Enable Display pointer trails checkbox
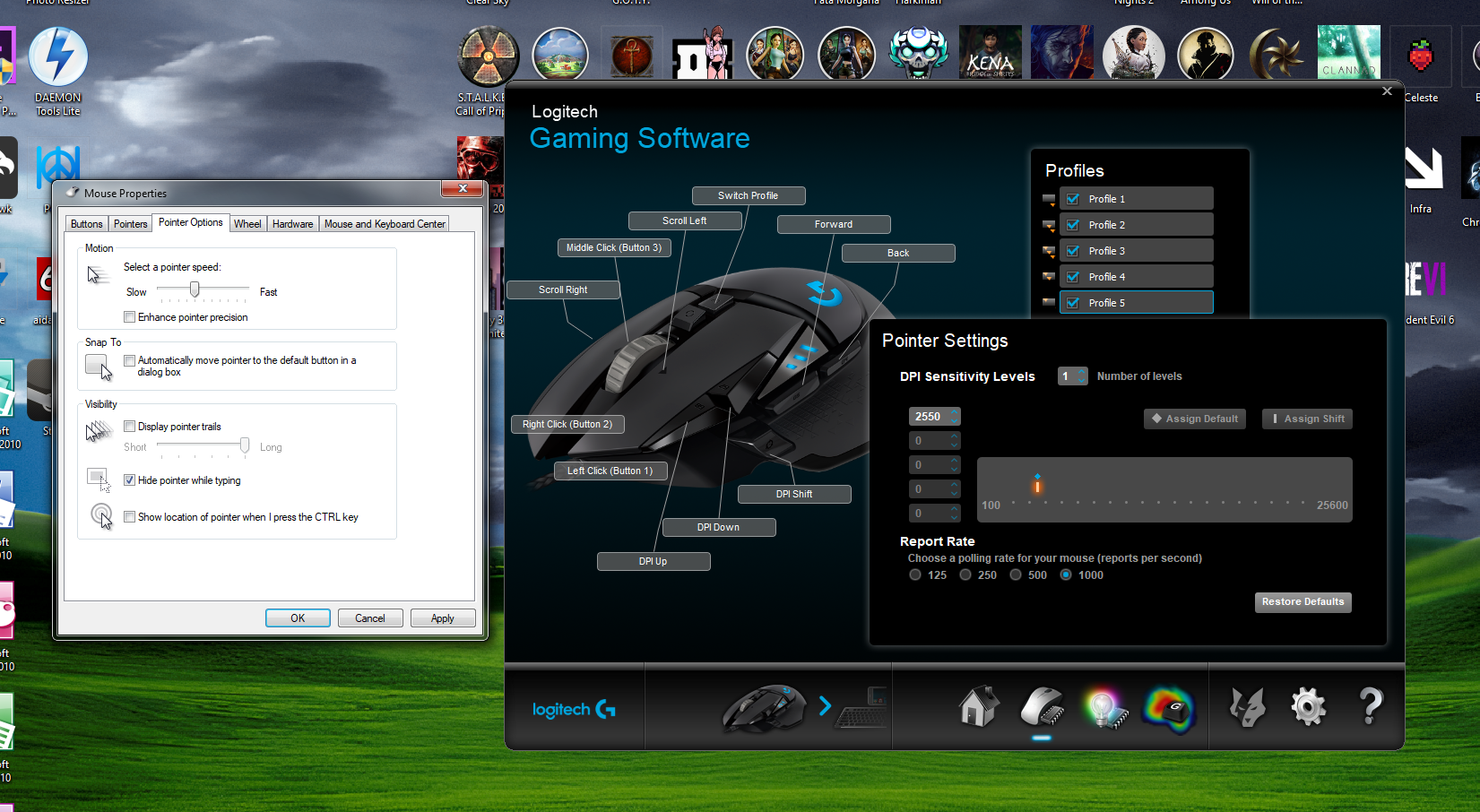This screenshot has height=812, width=1480. (130, 427)
